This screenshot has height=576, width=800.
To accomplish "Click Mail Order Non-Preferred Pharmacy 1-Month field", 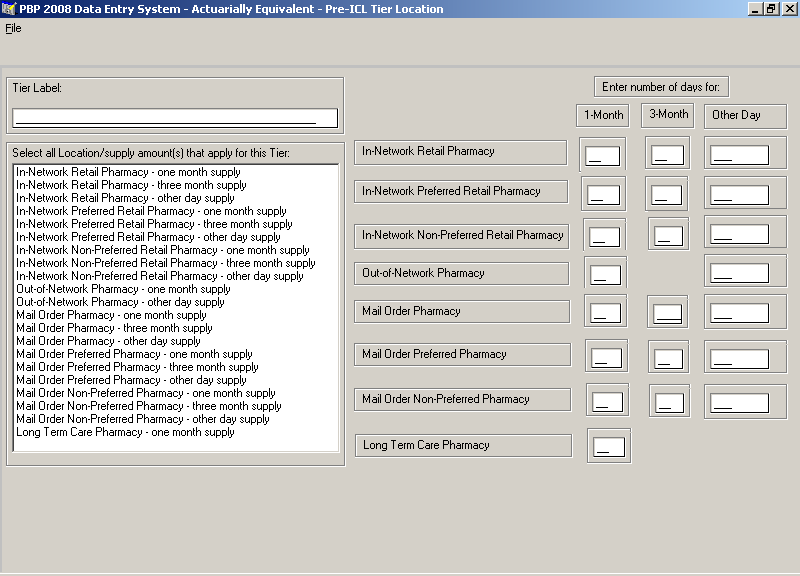I will tap(608, 402).
